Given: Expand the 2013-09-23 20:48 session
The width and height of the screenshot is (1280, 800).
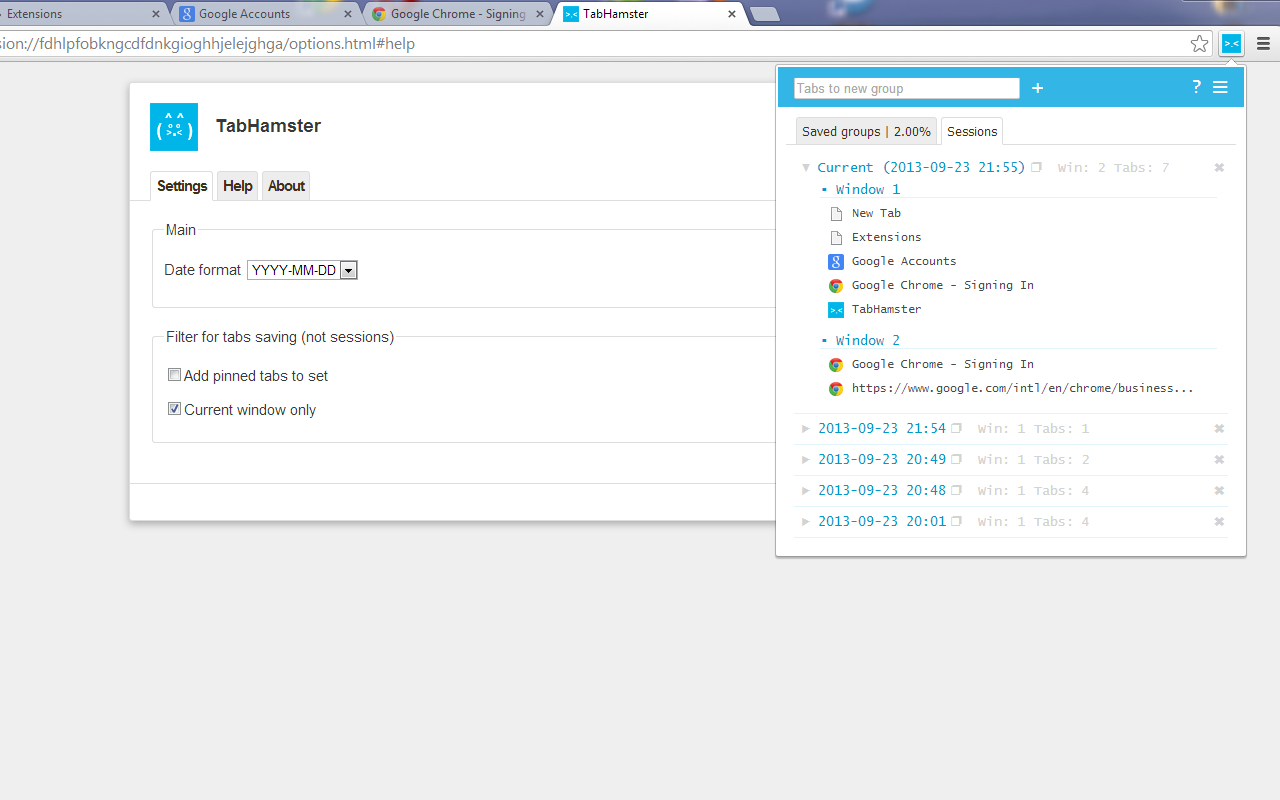Looking at the screenshot, I should pos(806,491).
